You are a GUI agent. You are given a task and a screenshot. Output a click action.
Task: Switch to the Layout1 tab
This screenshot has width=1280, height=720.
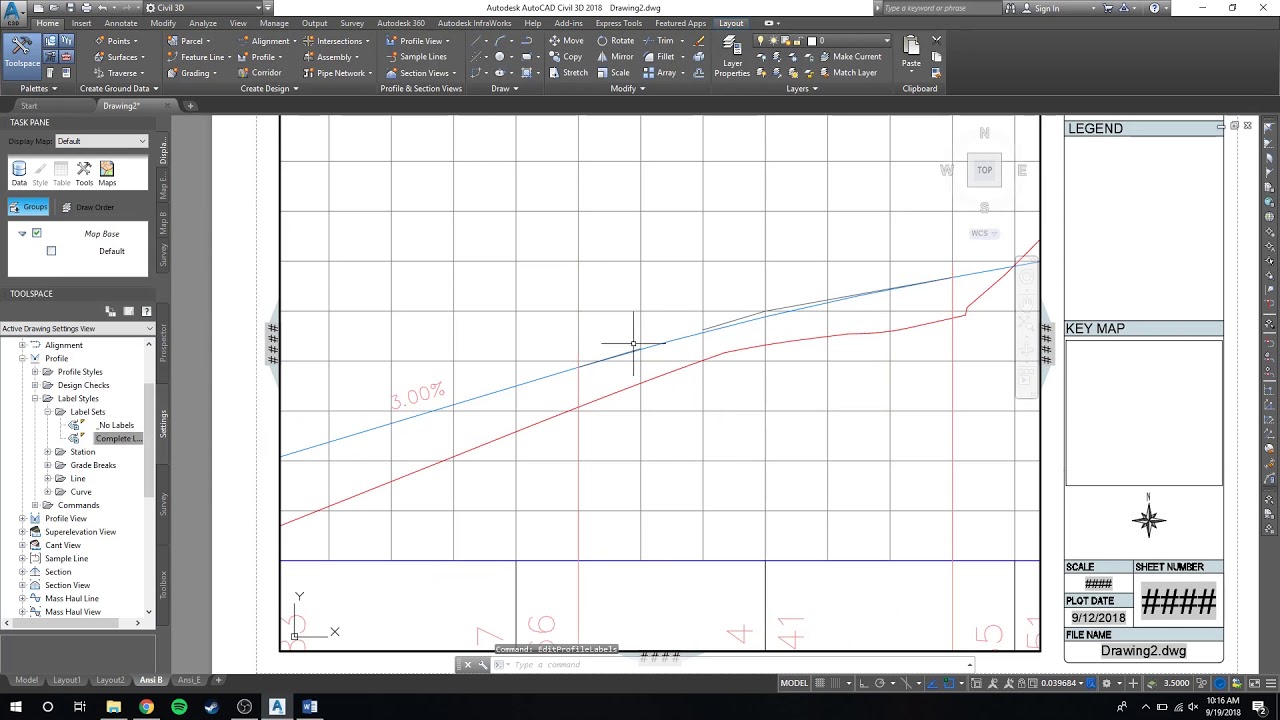click(67, 680)
